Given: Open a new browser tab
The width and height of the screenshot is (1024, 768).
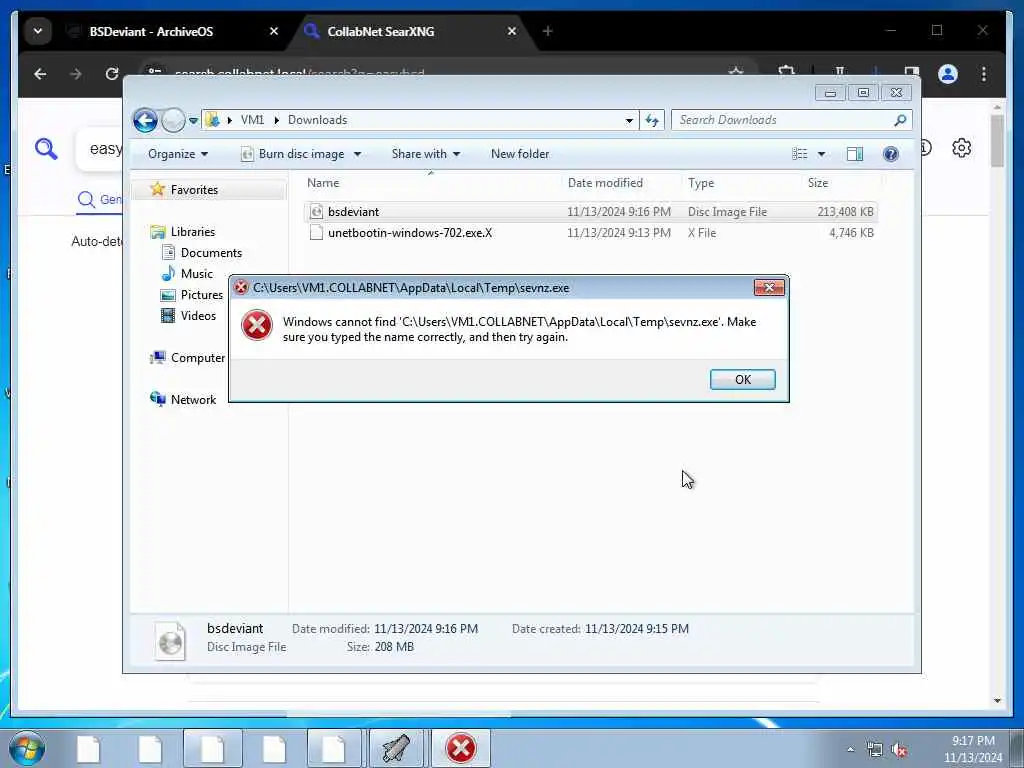Looking at the screenshot, I should coord(547,31).
